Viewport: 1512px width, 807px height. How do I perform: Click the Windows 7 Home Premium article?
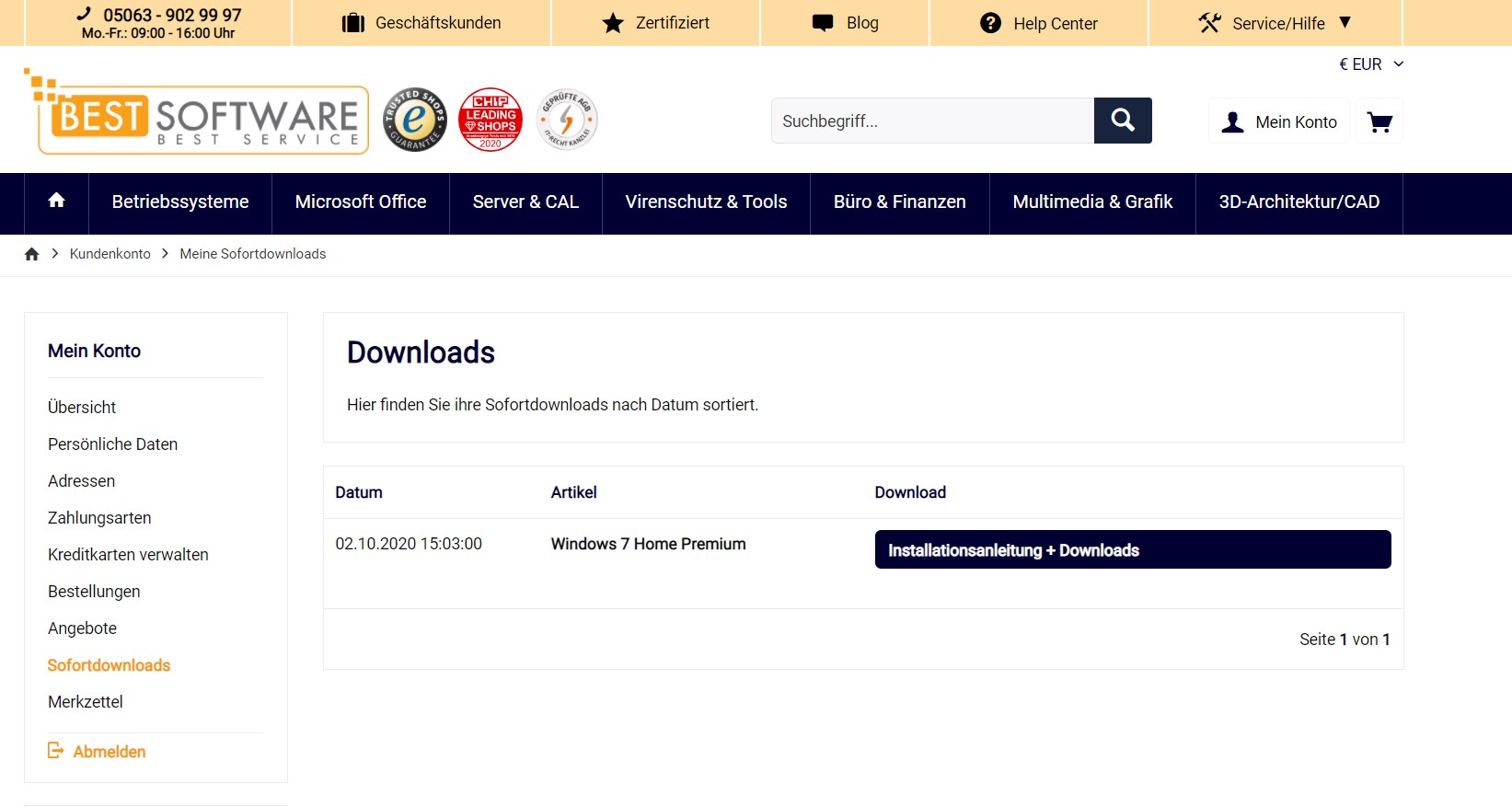pyautogui.click(x=648, y=544)
